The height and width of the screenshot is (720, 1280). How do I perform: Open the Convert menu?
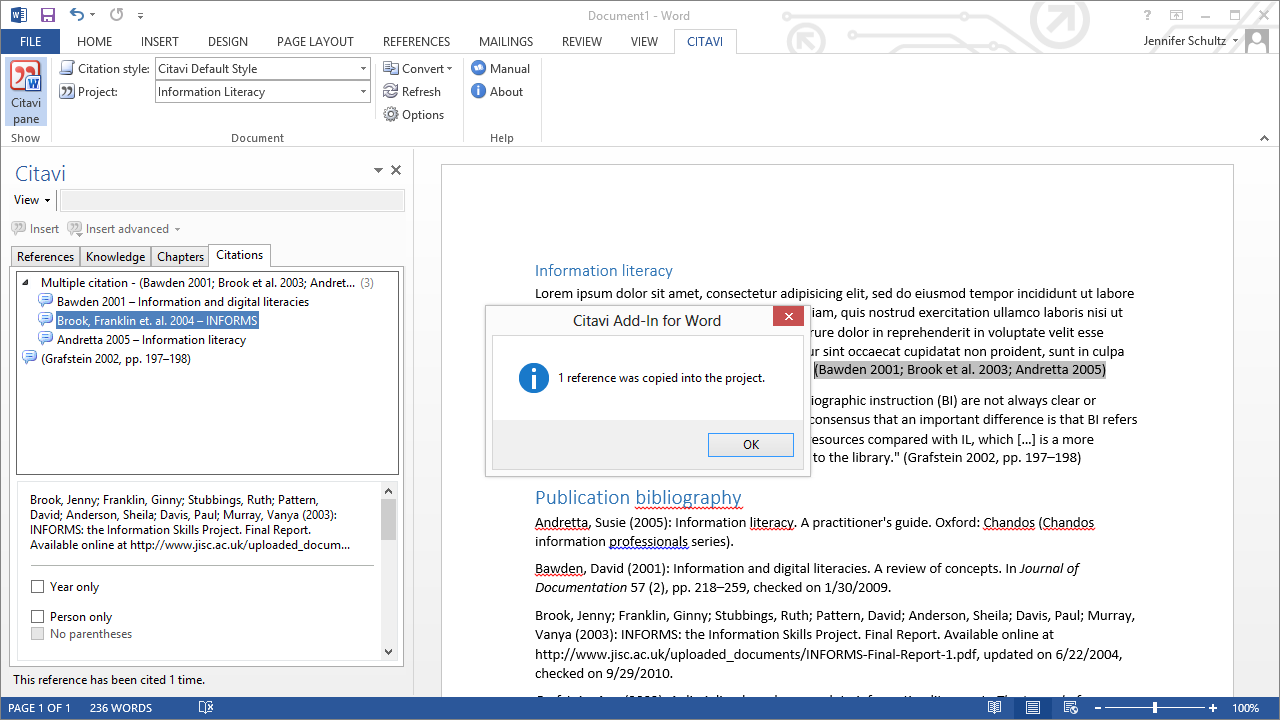[x=418, y=68]
